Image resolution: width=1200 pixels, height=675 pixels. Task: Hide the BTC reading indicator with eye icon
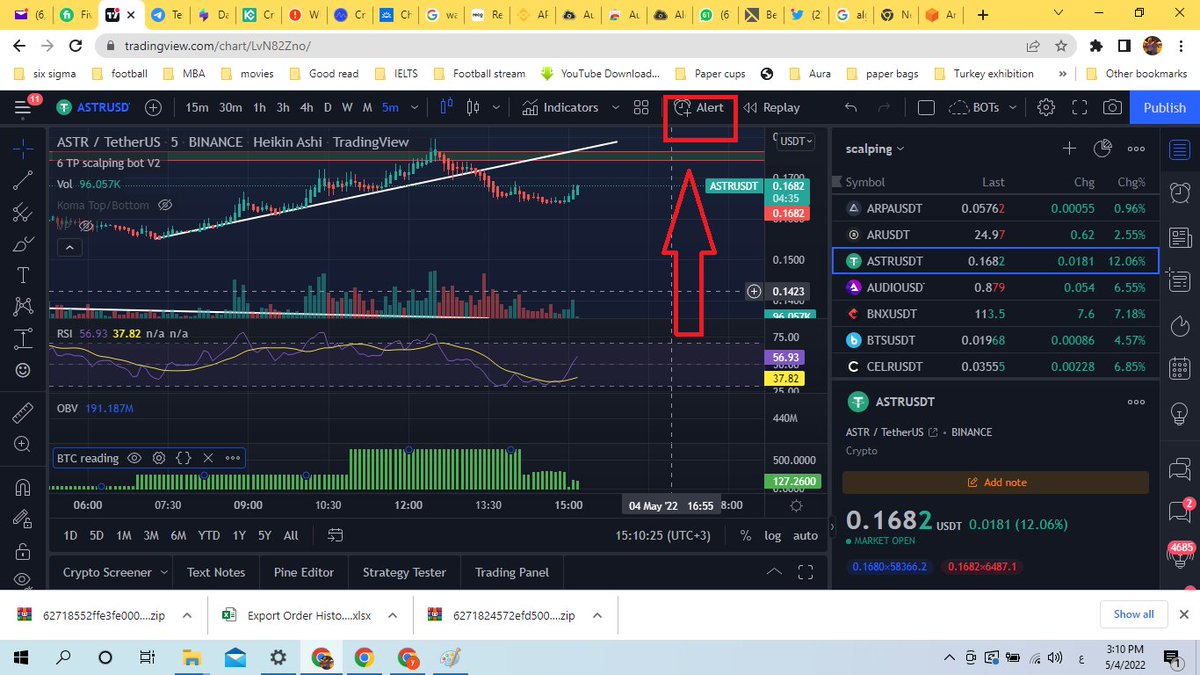pos(136,458)
